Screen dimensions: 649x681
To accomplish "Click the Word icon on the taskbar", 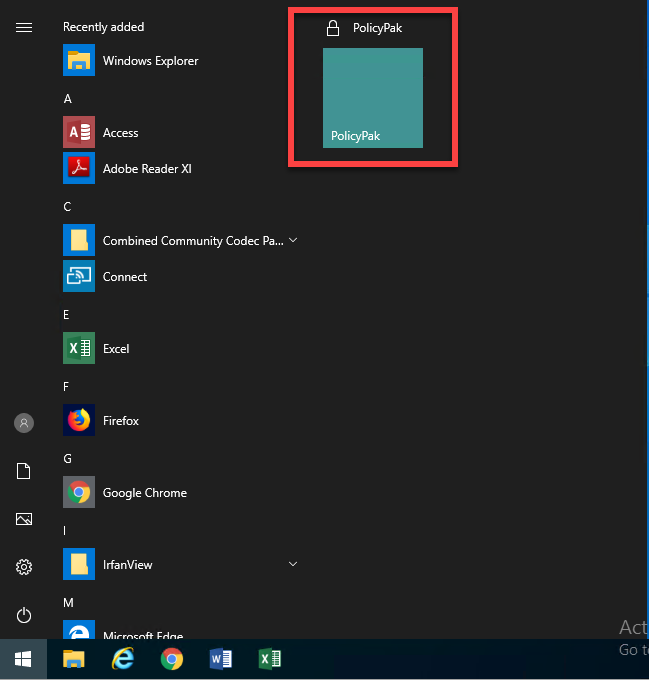I will click(221, 659).
